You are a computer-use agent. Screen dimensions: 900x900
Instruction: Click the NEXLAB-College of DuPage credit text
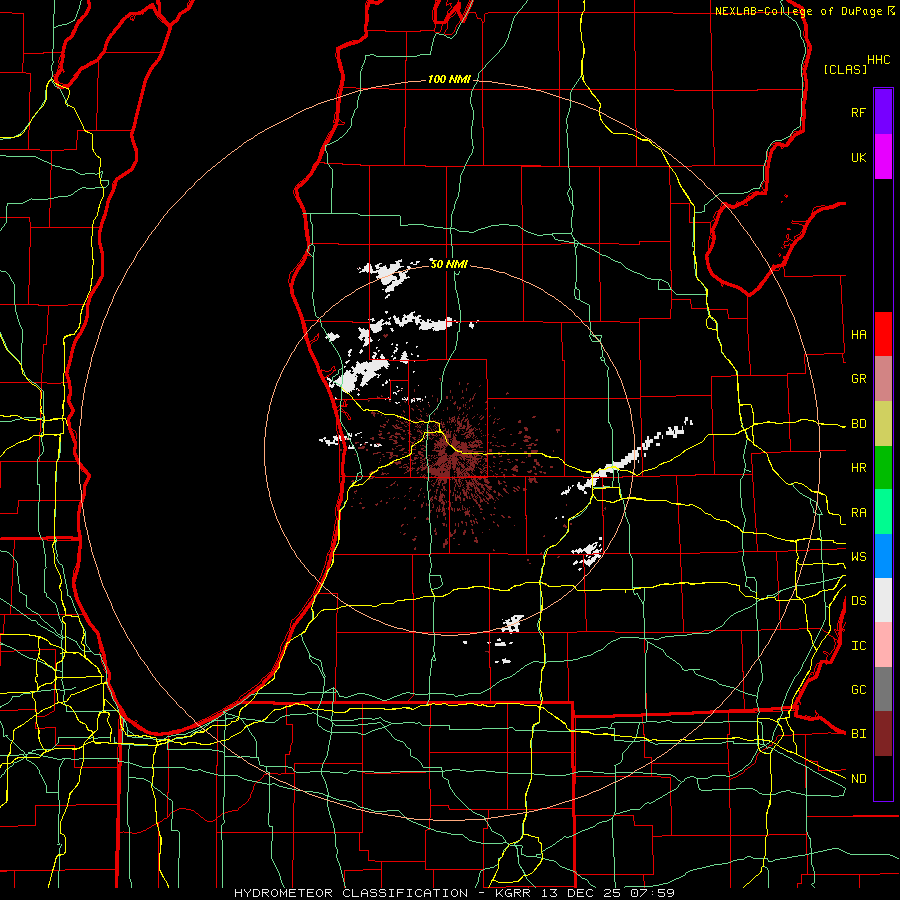(x=798, y=11)
